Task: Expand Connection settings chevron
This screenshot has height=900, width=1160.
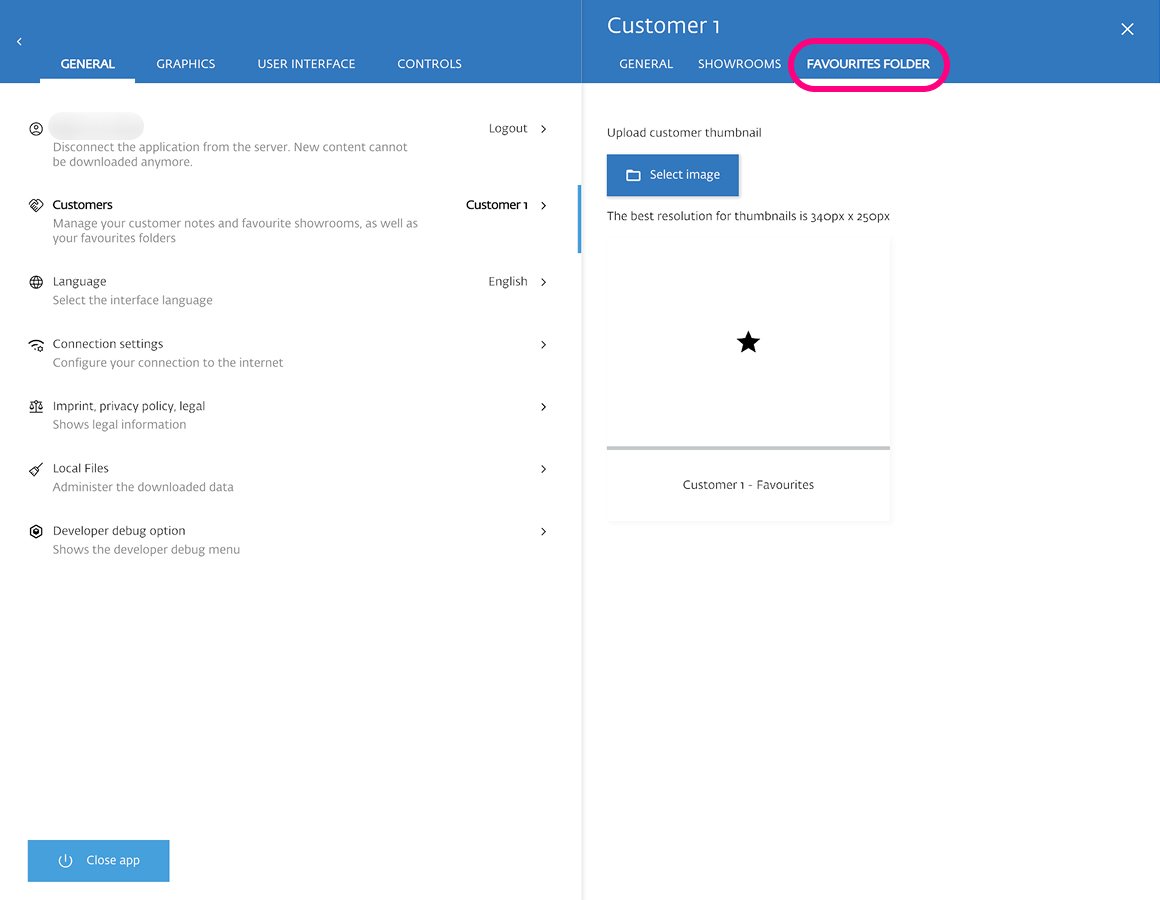Action: point(543,345)
